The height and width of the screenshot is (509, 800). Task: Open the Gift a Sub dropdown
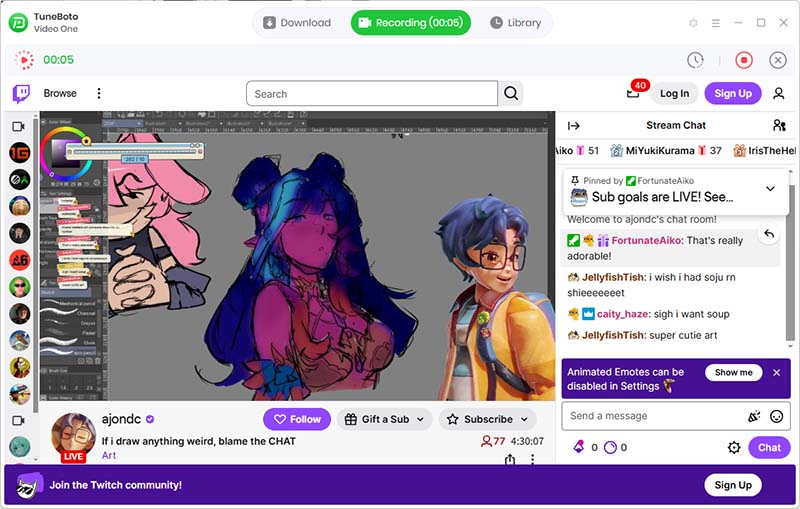coord(384,419)
